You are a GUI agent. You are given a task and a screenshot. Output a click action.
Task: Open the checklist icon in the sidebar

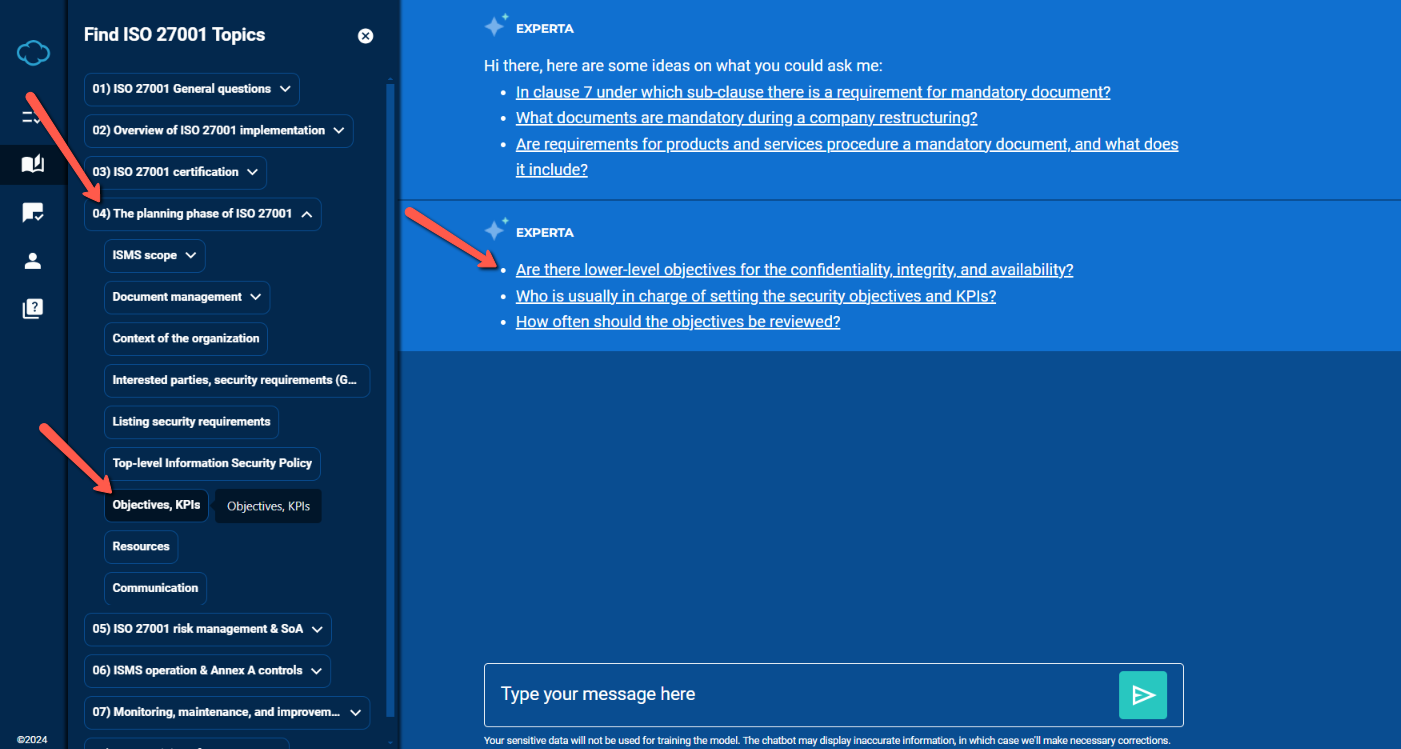click(x=33, y=115)
